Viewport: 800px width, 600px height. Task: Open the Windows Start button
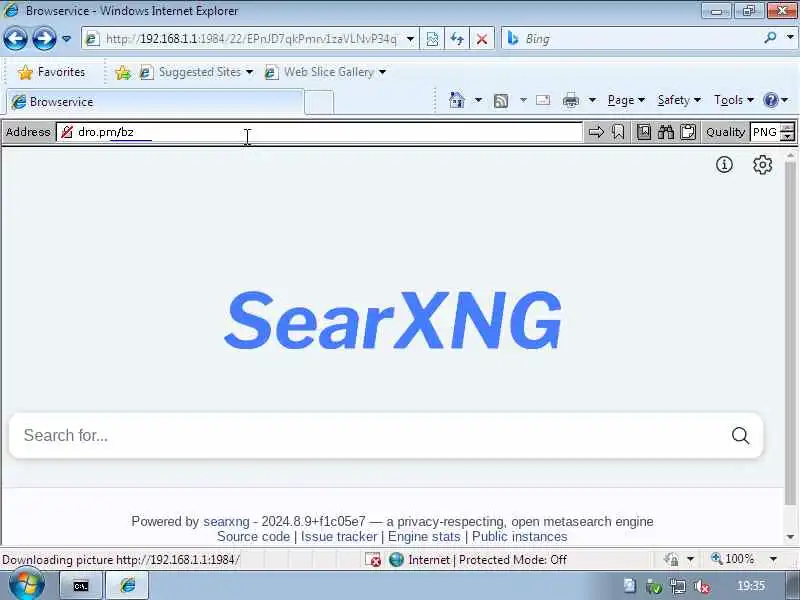[27, 585]
